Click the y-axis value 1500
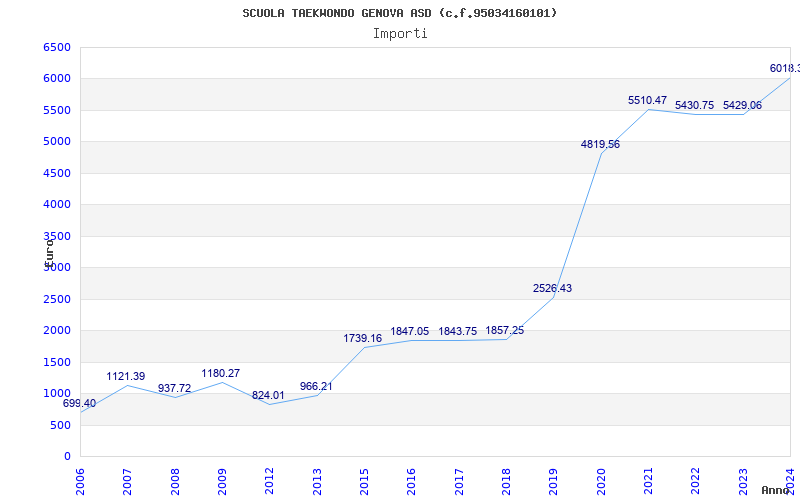The image size is (800, 500). coord(57,362)
